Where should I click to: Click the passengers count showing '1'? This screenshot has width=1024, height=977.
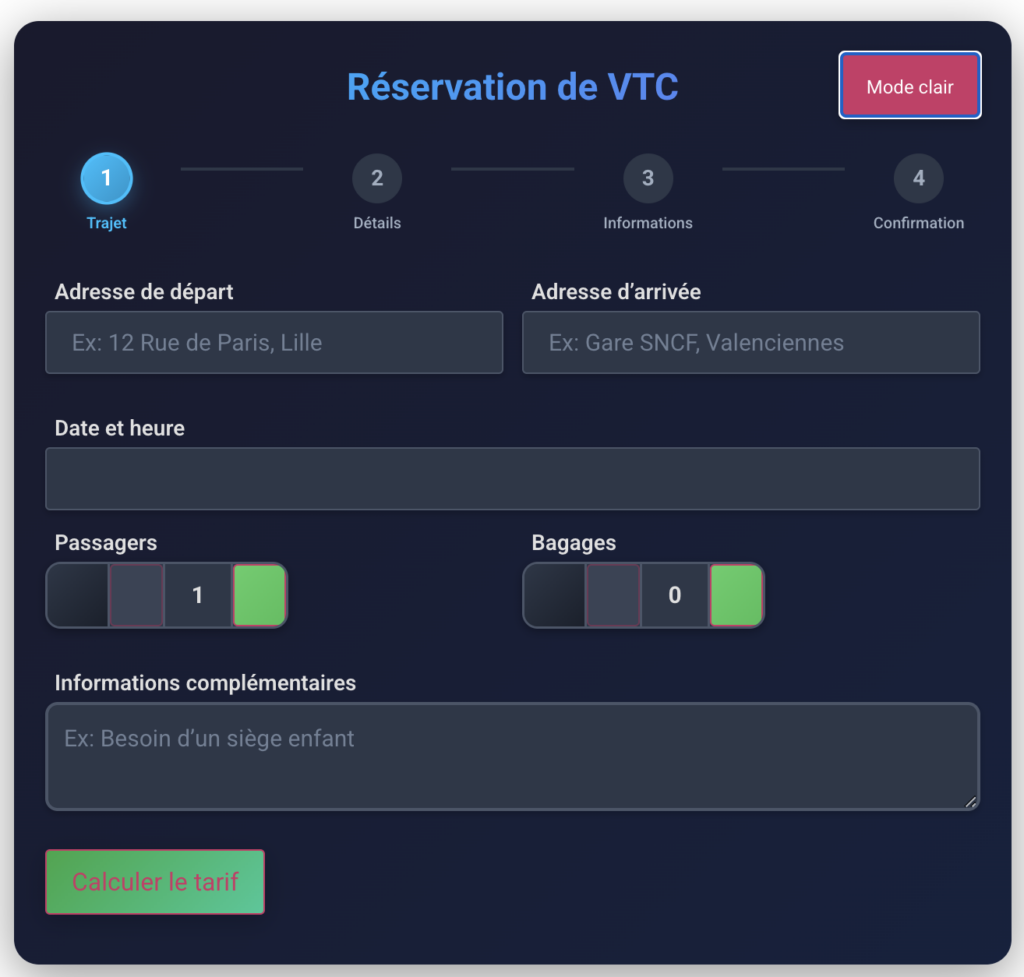197,595
